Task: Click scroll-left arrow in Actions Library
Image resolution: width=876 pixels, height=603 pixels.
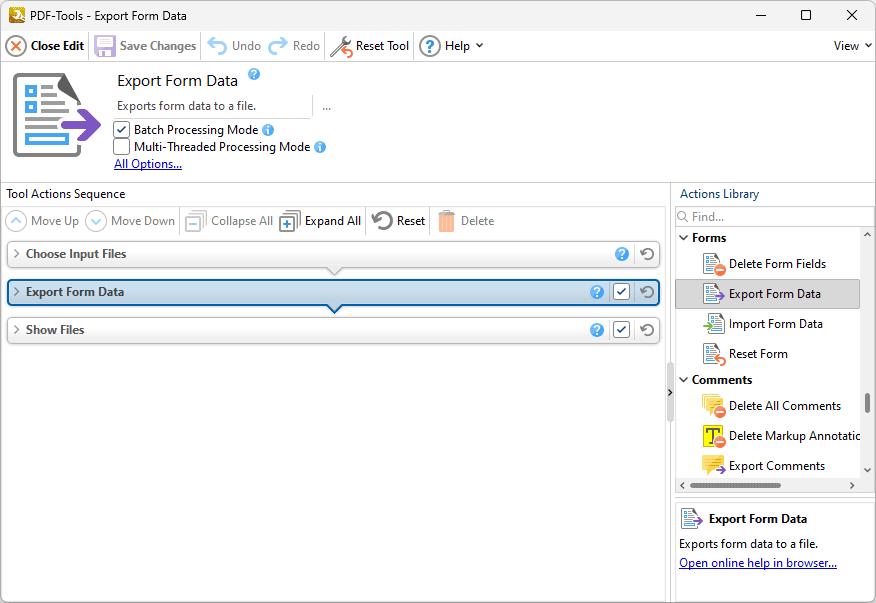Action: pos(682,485)
